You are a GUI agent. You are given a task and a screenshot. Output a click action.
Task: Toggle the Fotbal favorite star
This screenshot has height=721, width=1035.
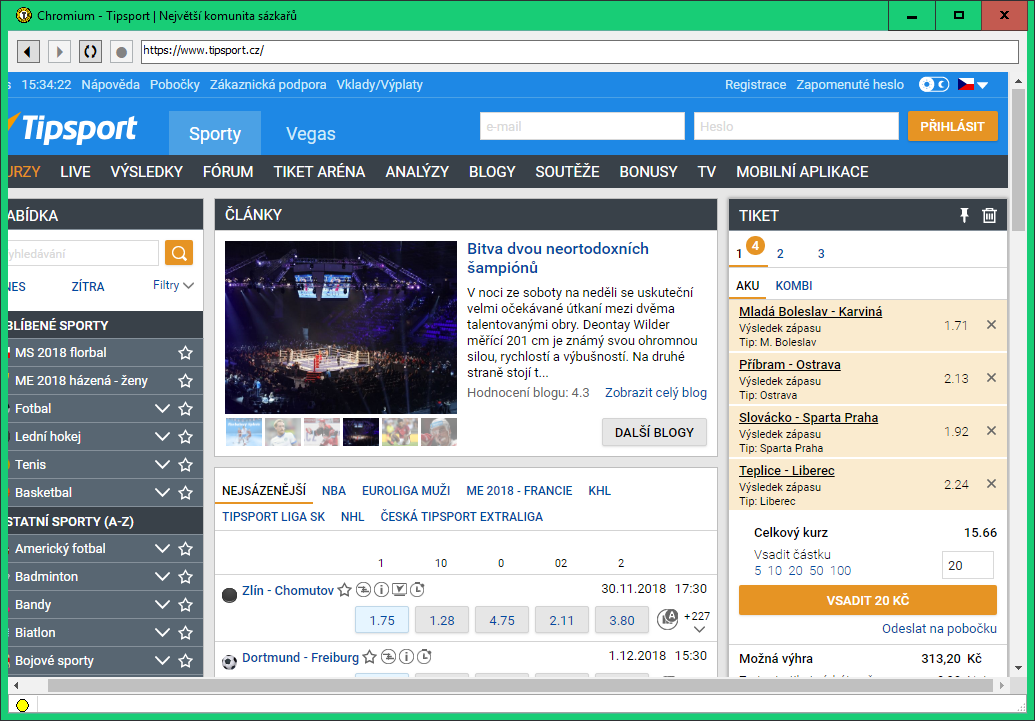[x=185, y=409]
